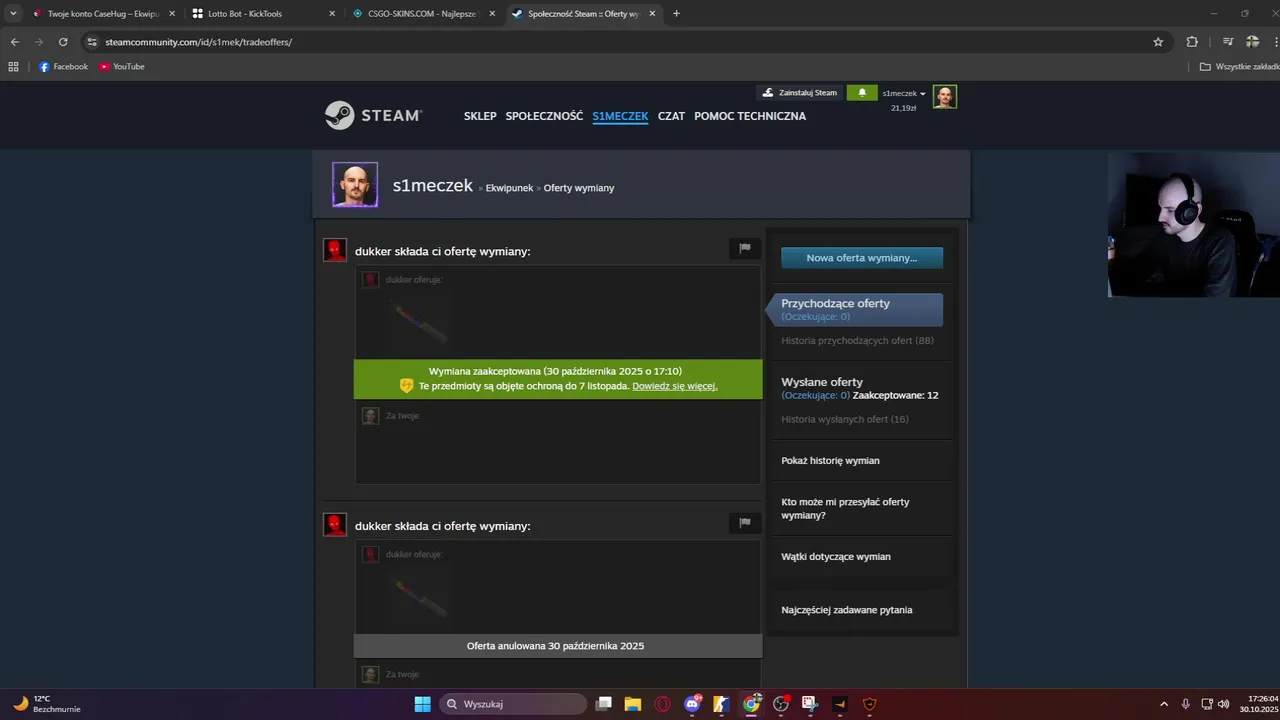Image resolution: width=1280 pixels, height=720 pixels.
Task: Report first dukker offer with flag icon
Action: click(x=745, y=248)
